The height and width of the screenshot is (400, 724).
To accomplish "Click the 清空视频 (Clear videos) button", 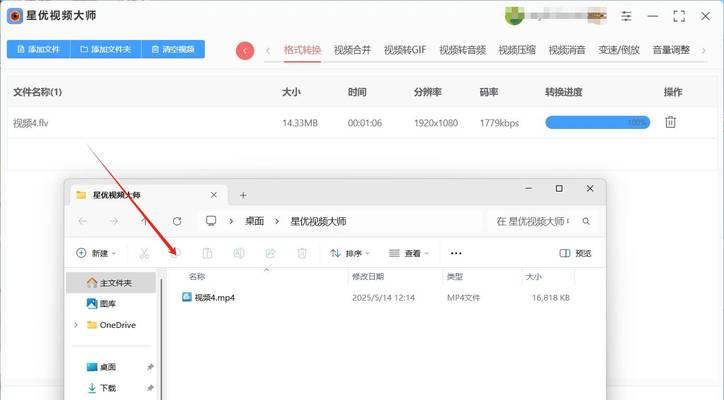I will [173, 49].
